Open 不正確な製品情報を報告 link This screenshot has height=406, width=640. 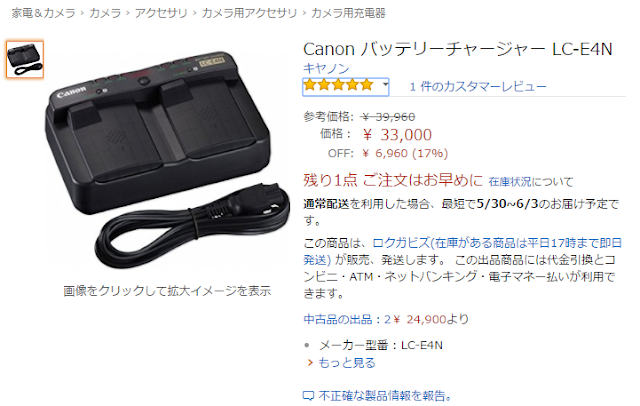(385, 395)
